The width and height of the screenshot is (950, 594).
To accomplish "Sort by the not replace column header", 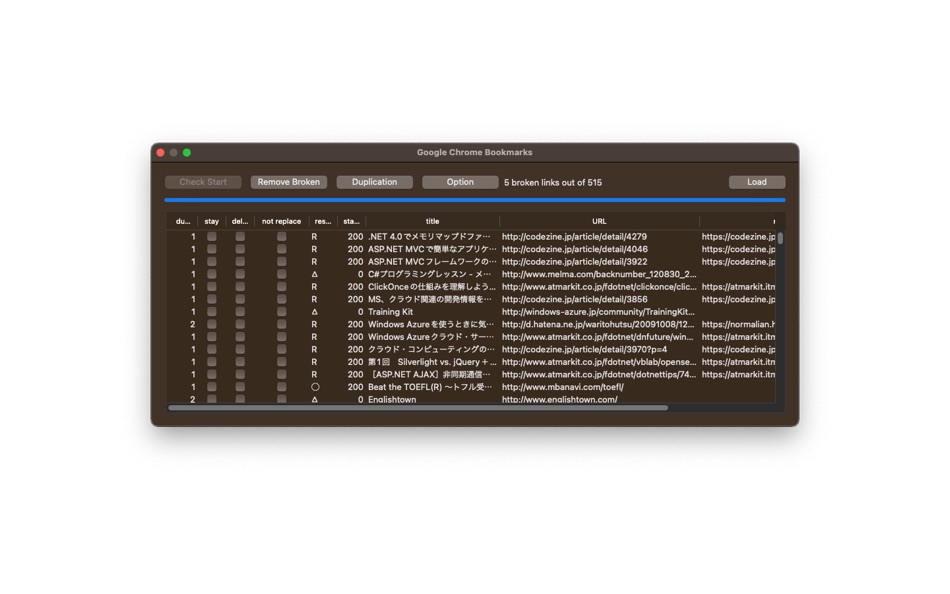I will tap(281, 221).
